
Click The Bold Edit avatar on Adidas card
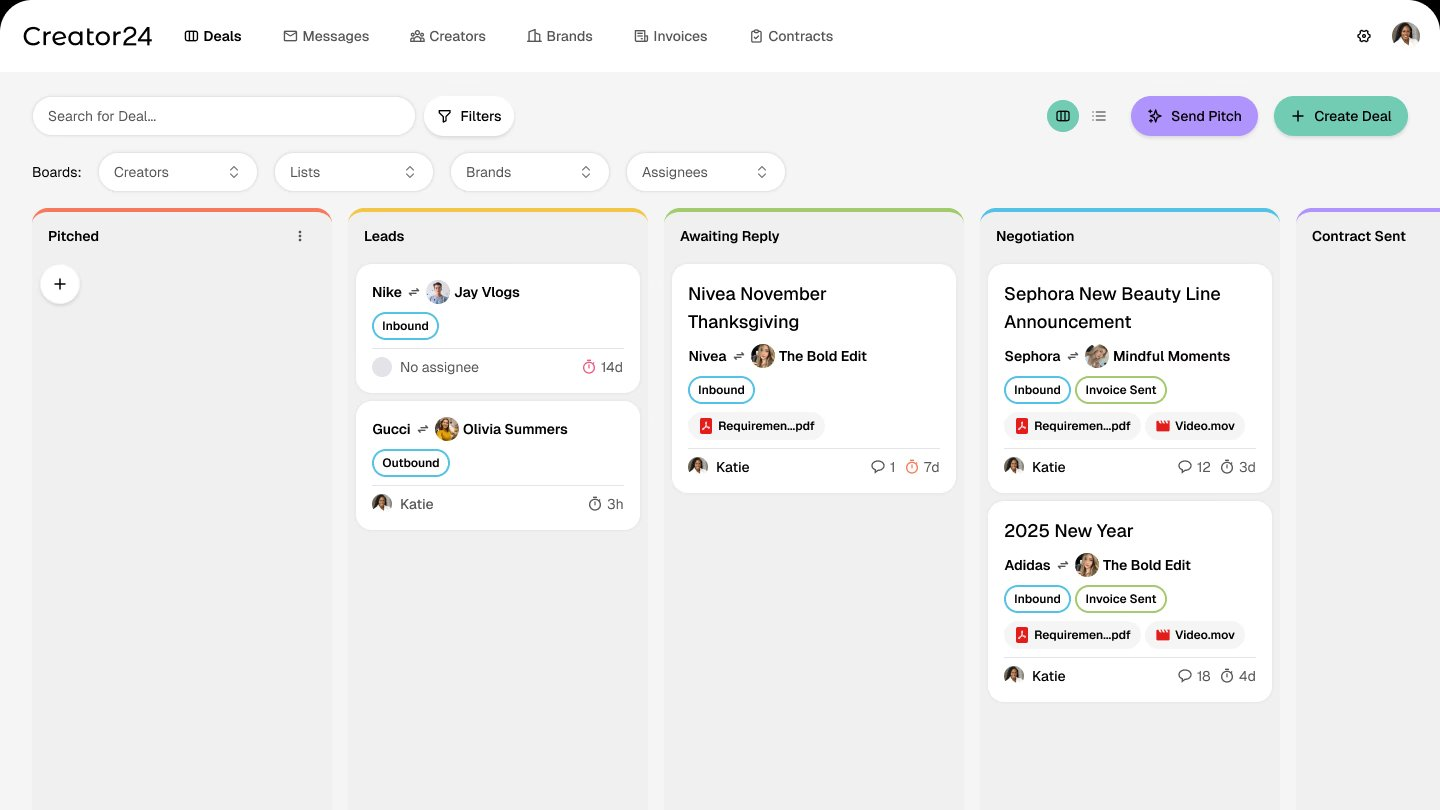(x=1087, y=565)
